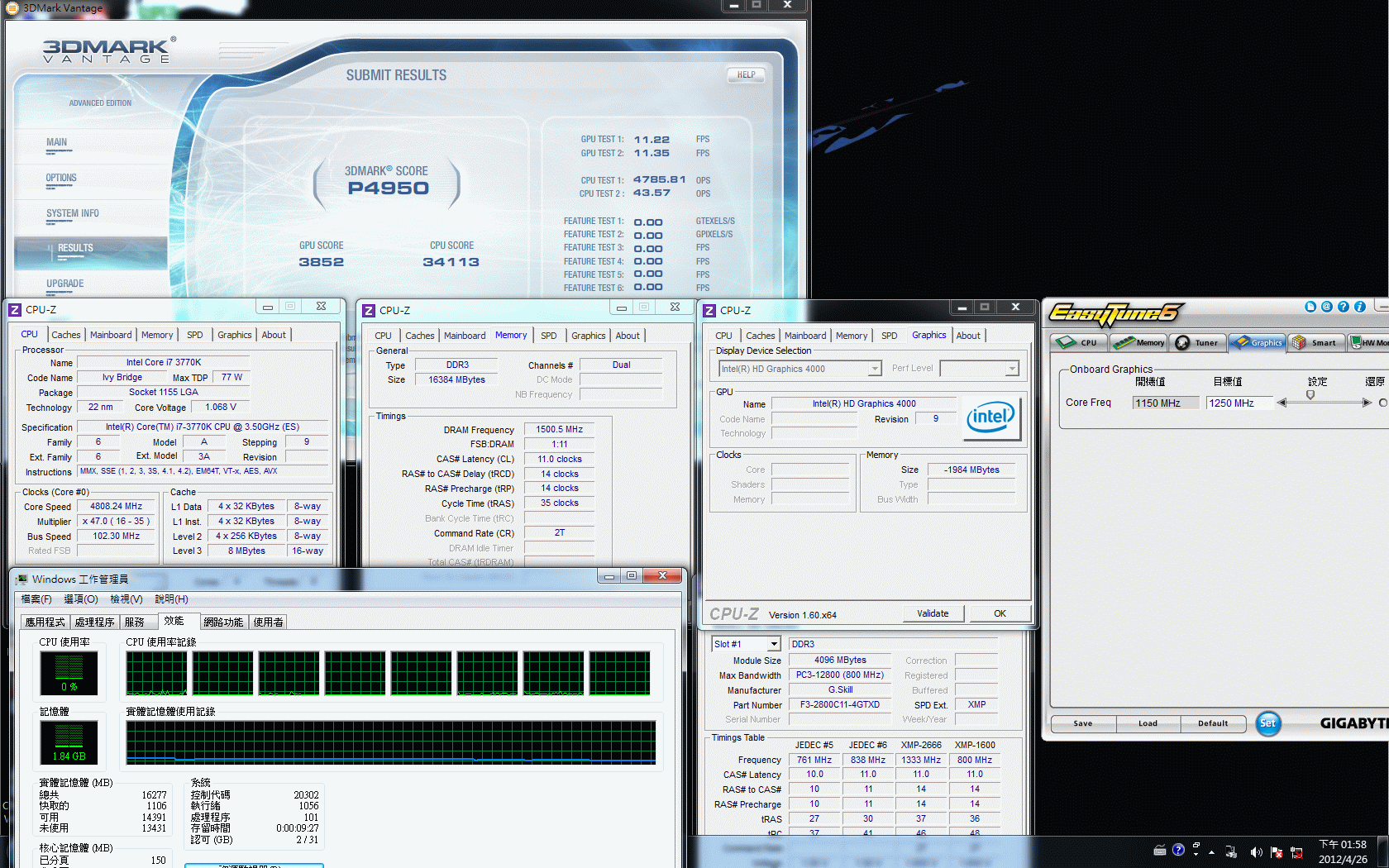Click the 1250 MHz target value field
The height and width of the screenshot is (868, 1389).
pyautogui.click(x=1239, y=403)
